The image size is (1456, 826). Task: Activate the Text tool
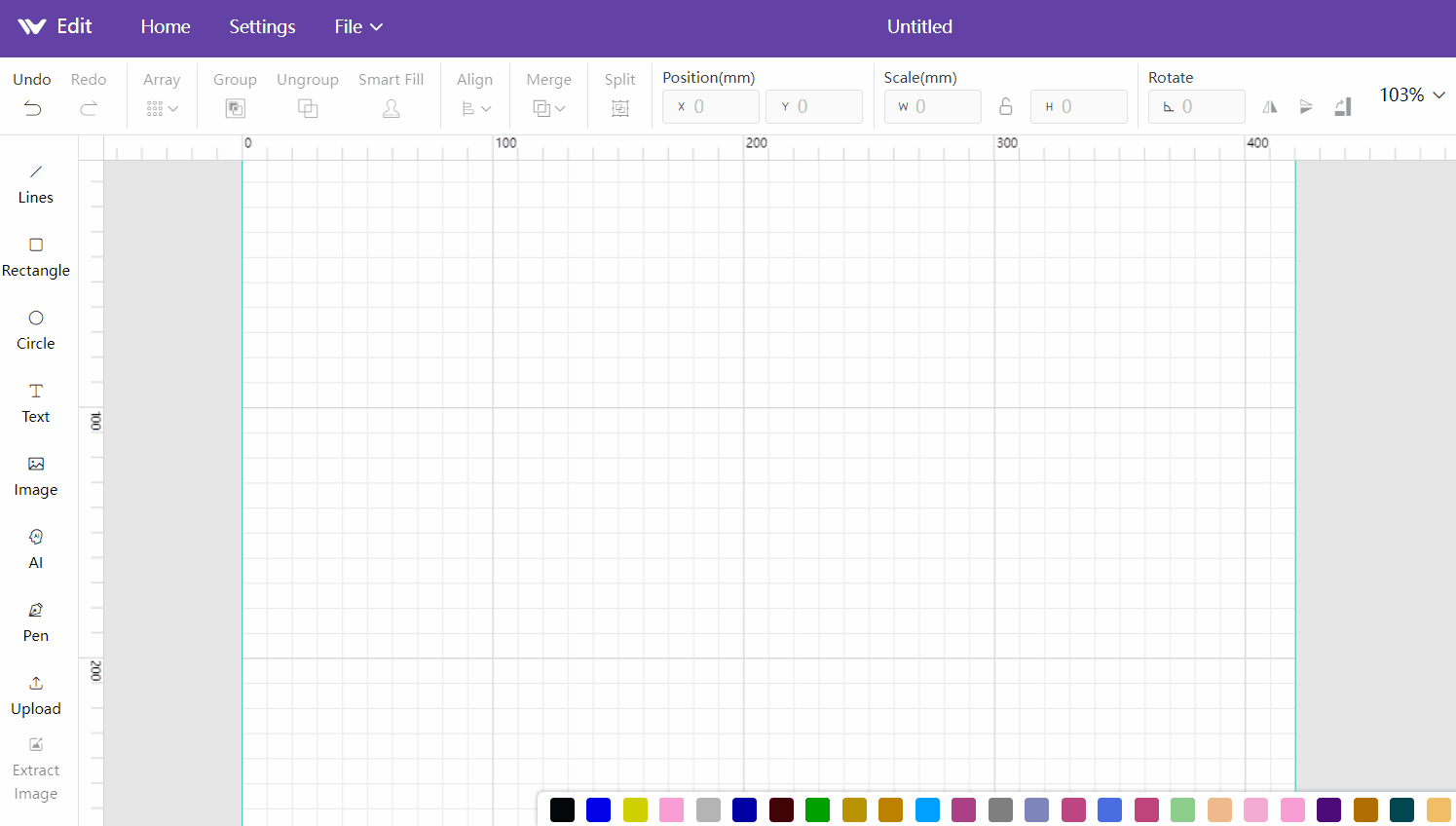pyautogui.click(x=36, y=403)
